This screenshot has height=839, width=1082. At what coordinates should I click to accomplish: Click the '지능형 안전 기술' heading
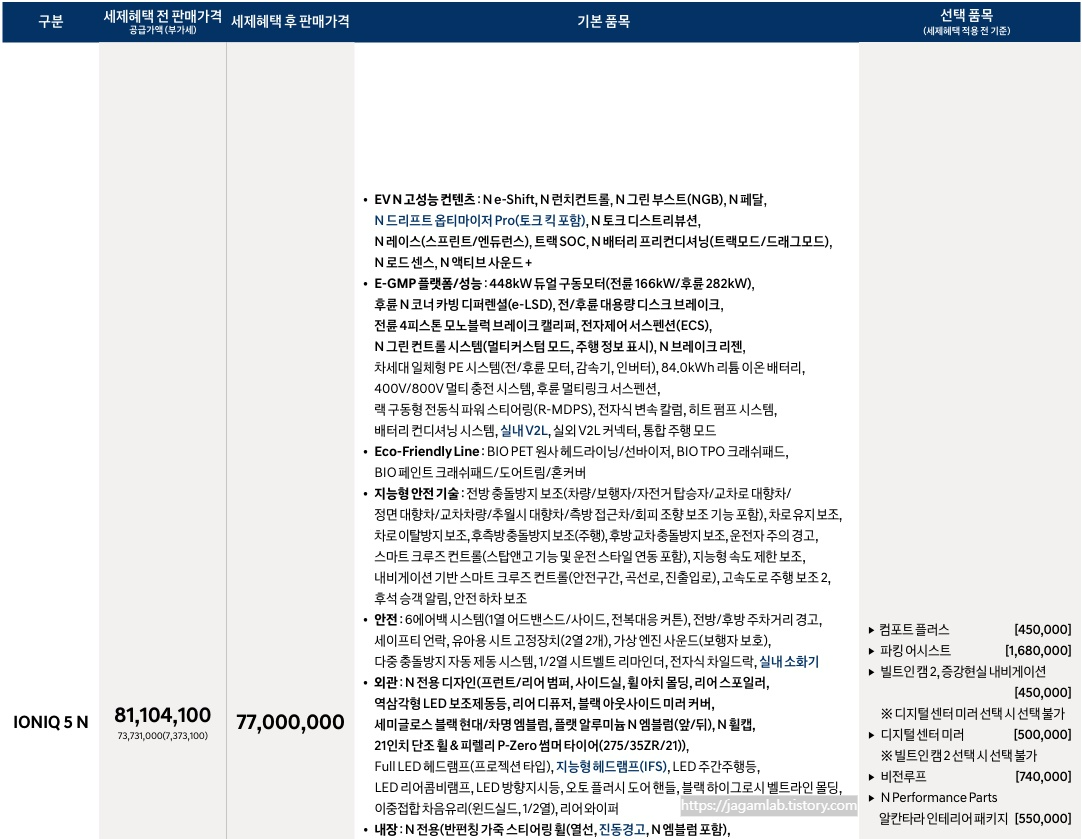tap(416, 493)
